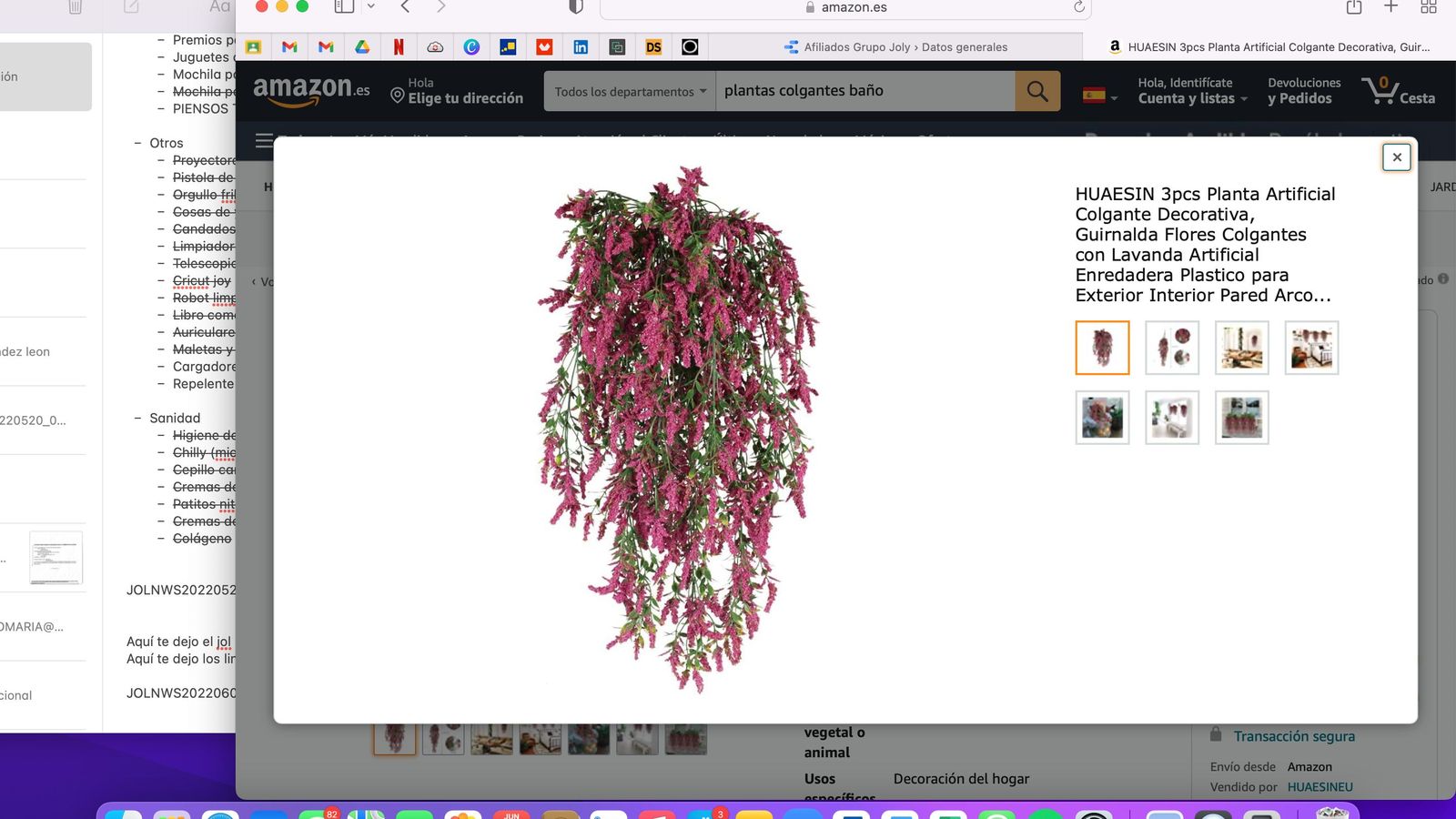Screen dimensions: 1456x819
Task: Open the Pocket bookmark icon
Action: (x=544, y=46)
